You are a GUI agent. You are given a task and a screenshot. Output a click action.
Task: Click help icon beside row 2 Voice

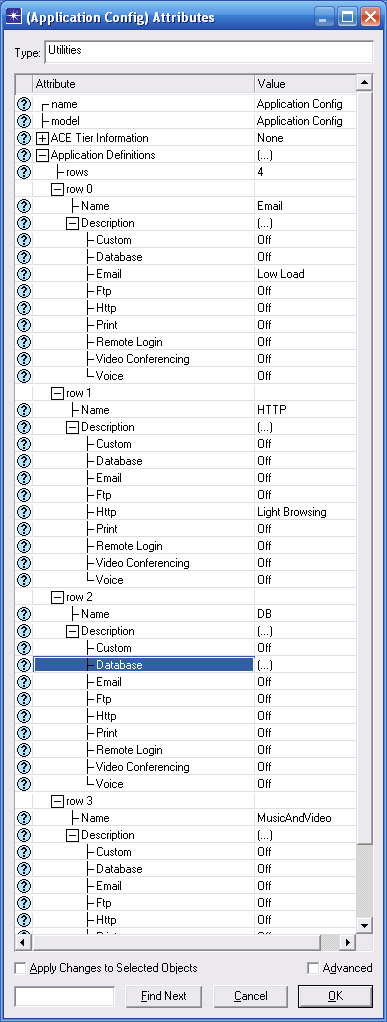[x=23, y=783]
